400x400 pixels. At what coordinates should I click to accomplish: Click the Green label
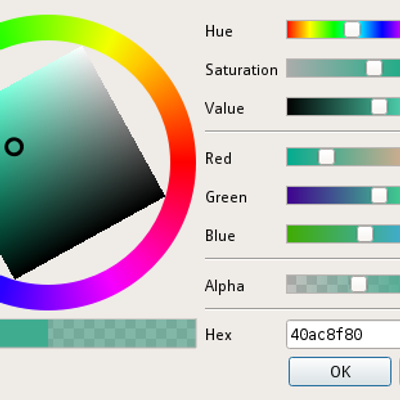226,197
